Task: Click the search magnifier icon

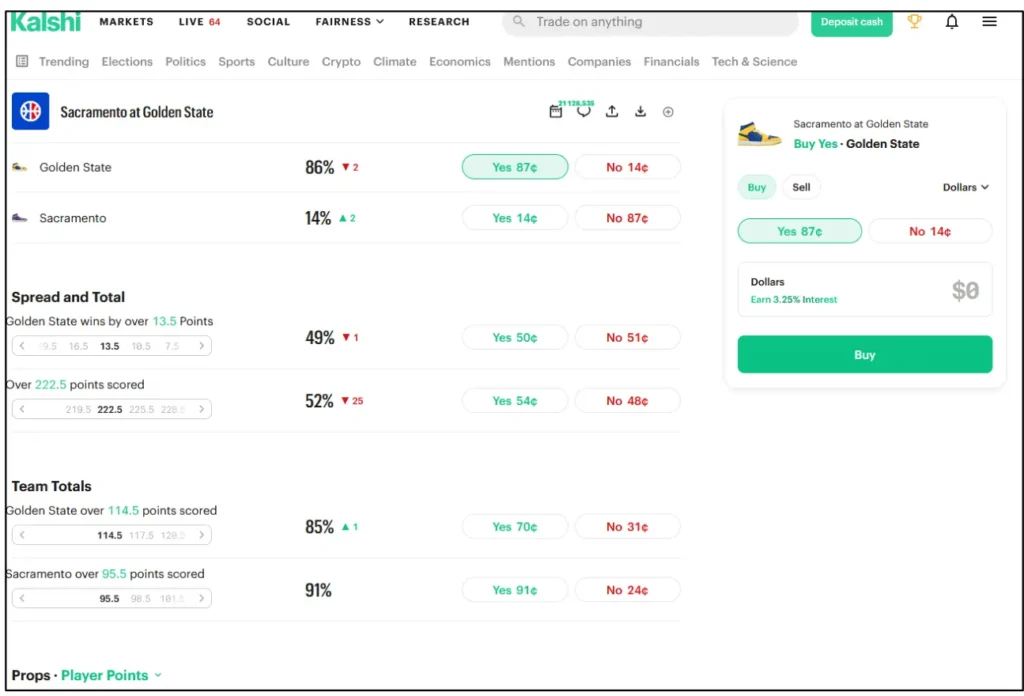Action: [519, 22]
